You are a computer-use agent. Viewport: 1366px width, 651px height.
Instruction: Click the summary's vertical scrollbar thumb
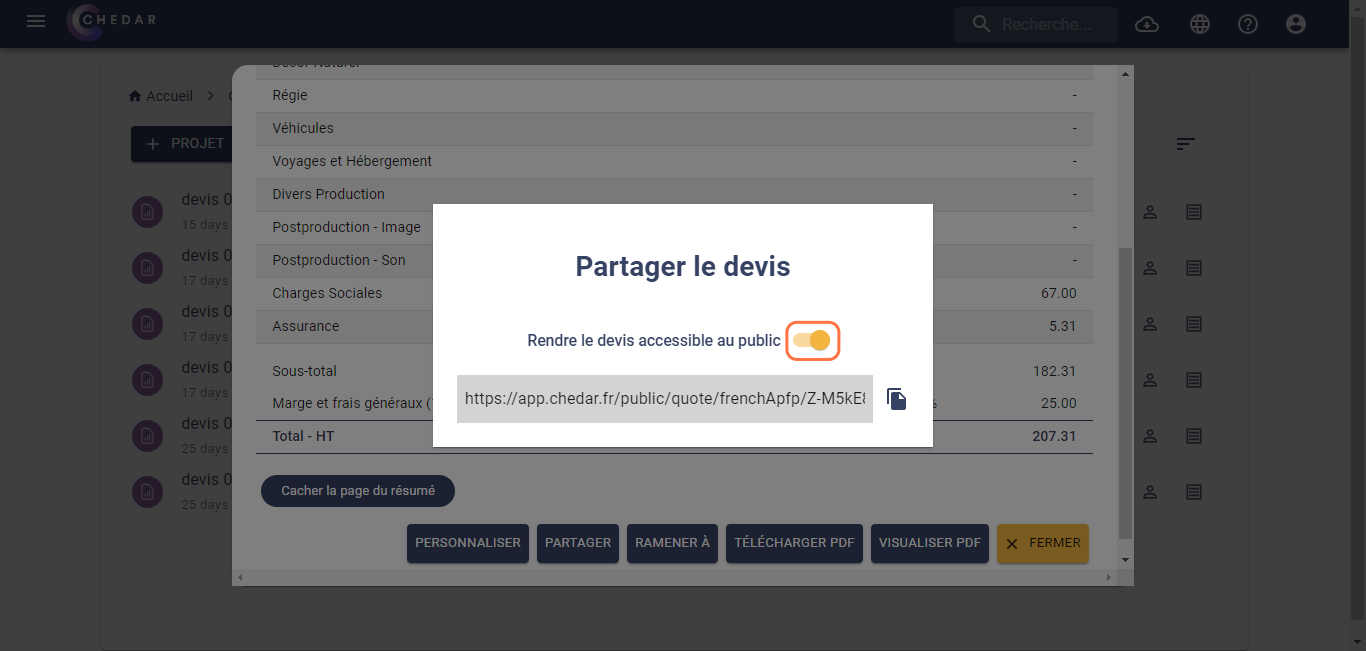[1125, 394]
